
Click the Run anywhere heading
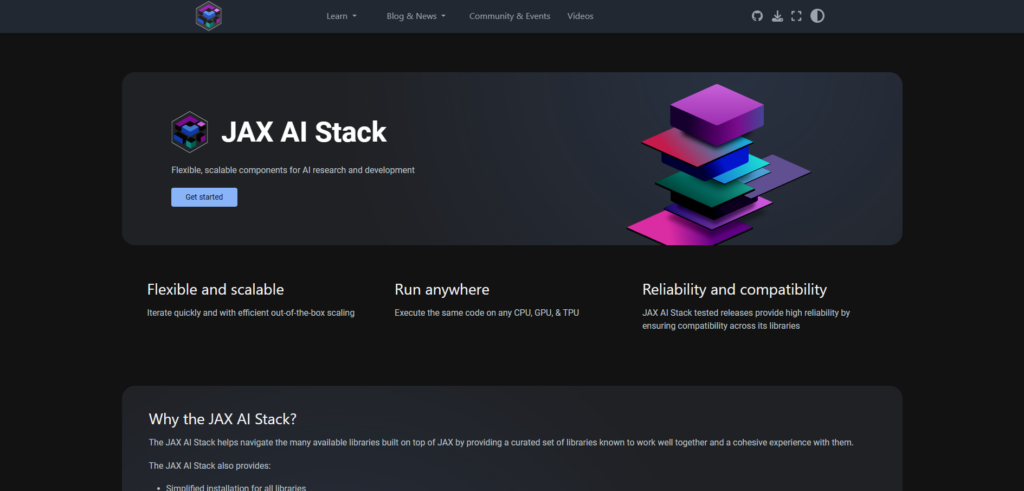pyautogui.click(x=441, y=289)
